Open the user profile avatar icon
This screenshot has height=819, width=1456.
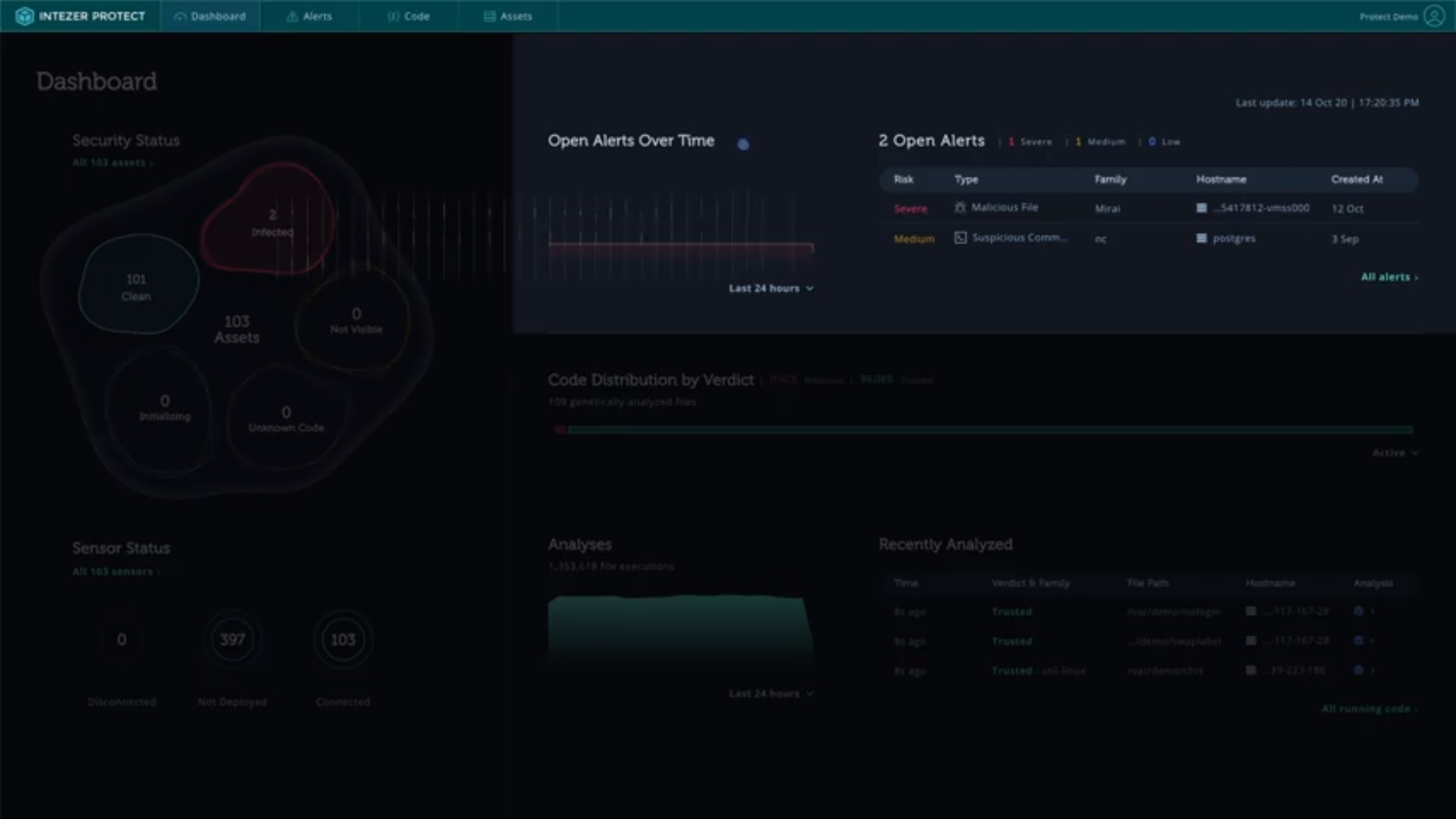coord(1433,16)
